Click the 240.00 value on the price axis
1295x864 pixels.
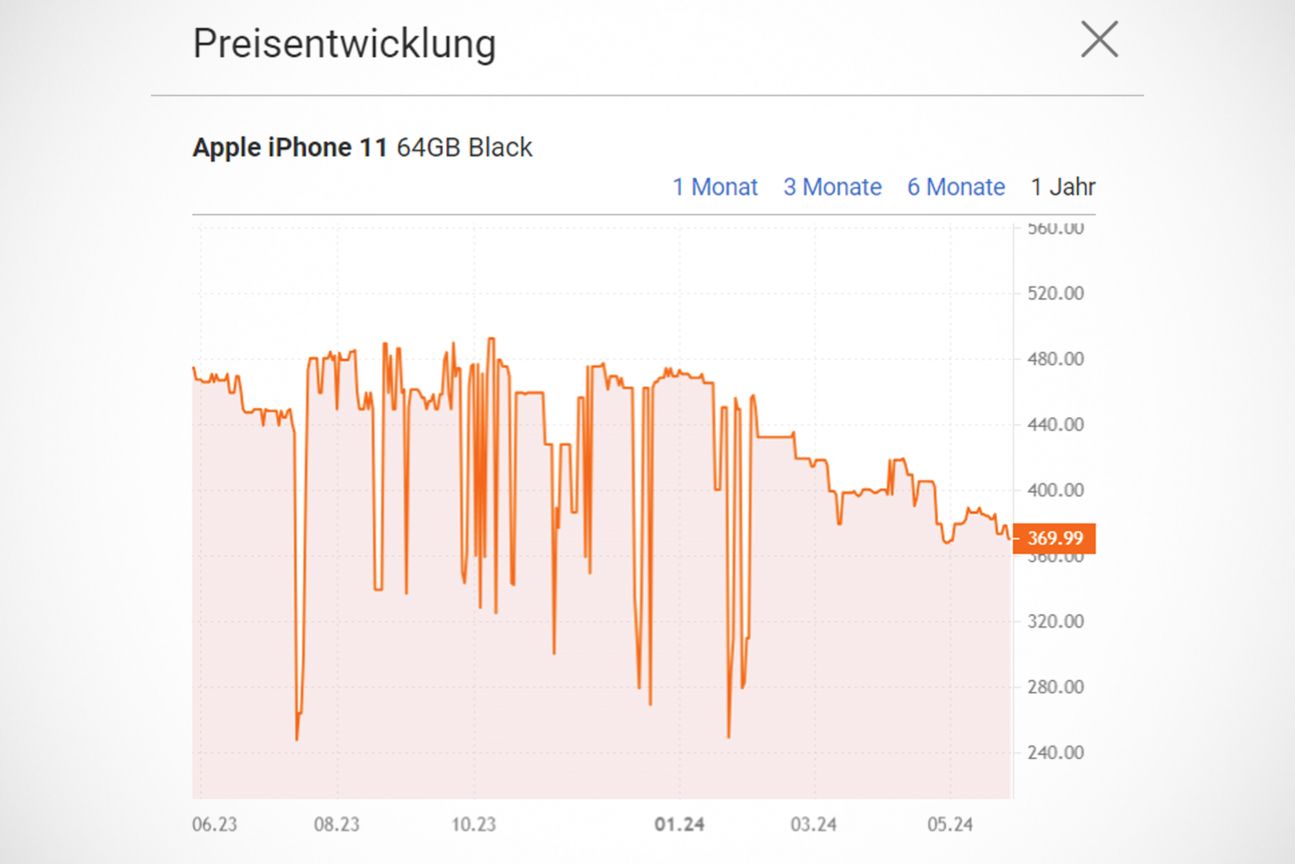click(1057, 754)
